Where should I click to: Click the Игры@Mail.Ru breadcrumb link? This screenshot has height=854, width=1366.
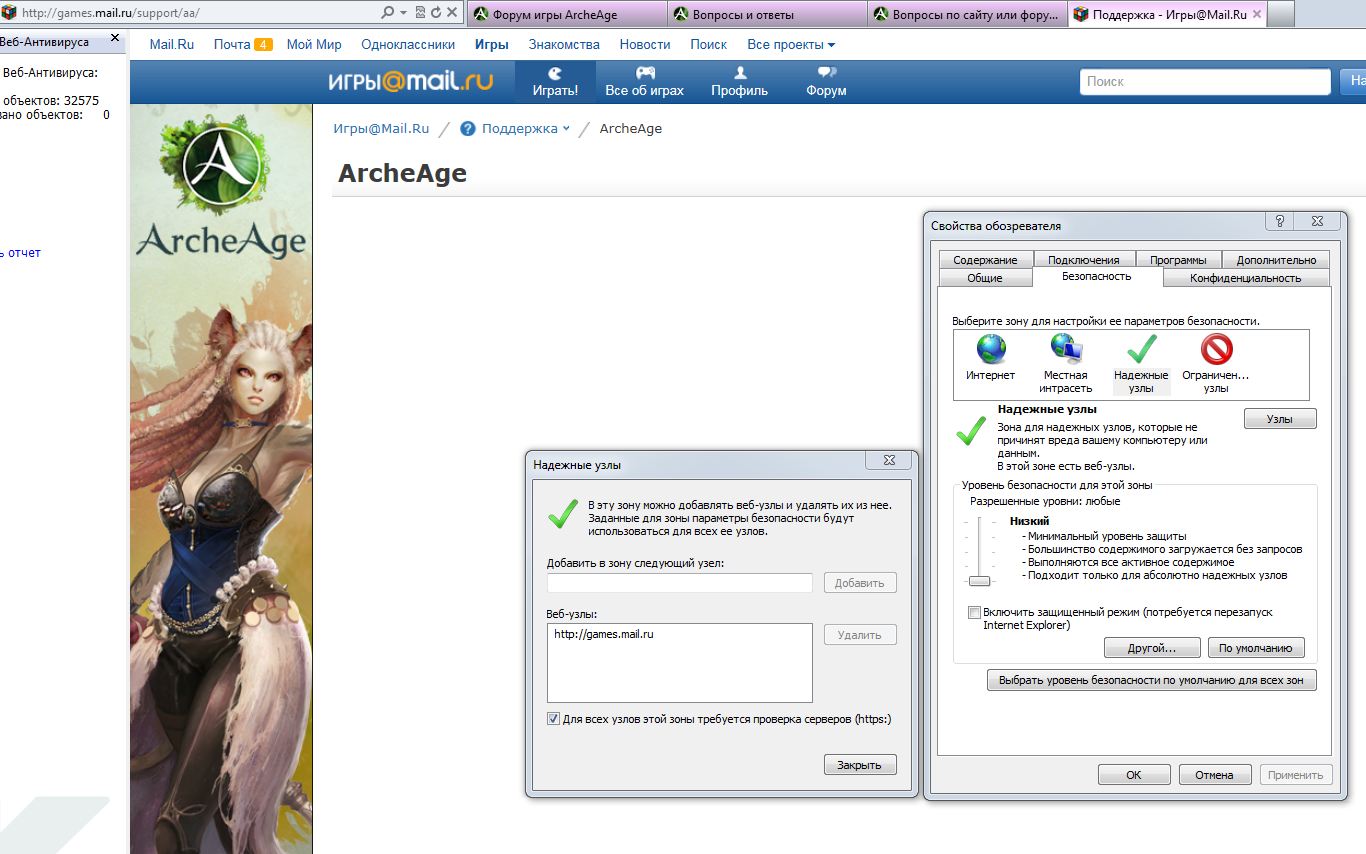point(381,129)
